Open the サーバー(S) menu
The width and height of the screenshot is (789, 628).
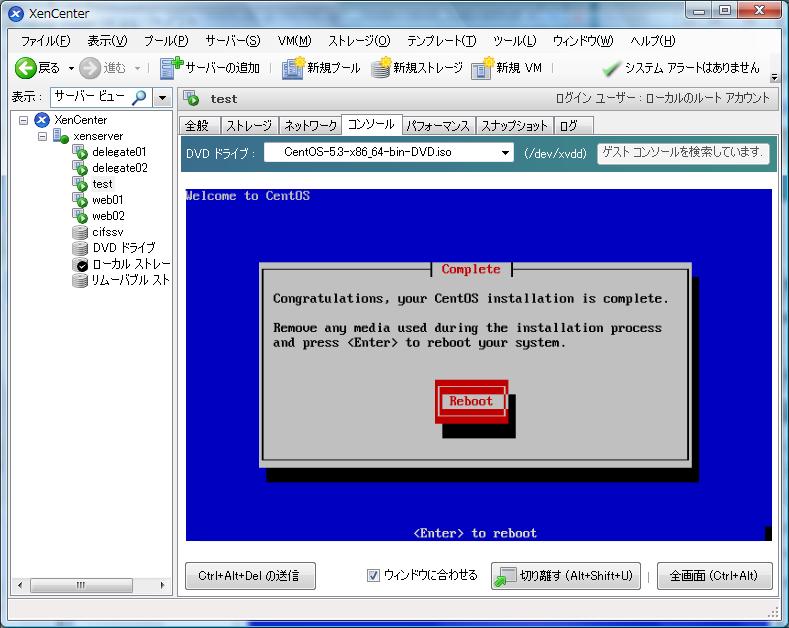233,41
